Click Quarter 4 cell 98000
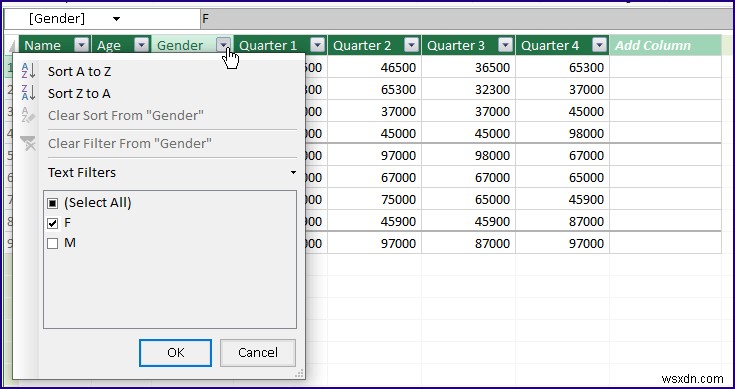This screenshot has height=389, width=735. (562, 133)
